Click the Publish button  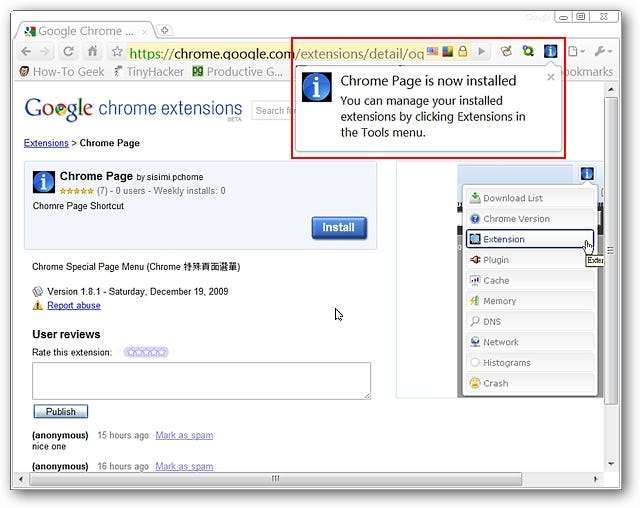coord(60,411)
